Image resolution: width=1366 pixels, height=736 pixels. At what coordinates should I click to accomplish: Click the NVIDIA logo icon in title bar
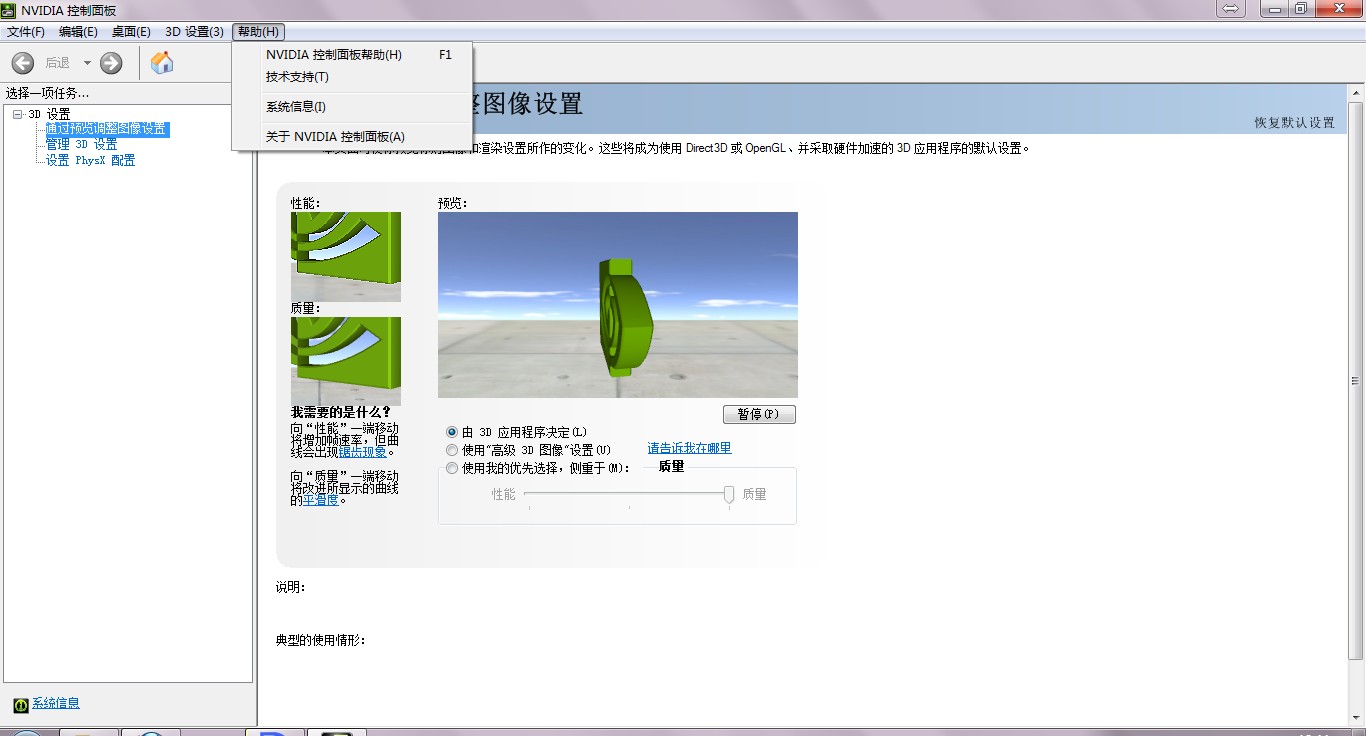click(9, 9)
